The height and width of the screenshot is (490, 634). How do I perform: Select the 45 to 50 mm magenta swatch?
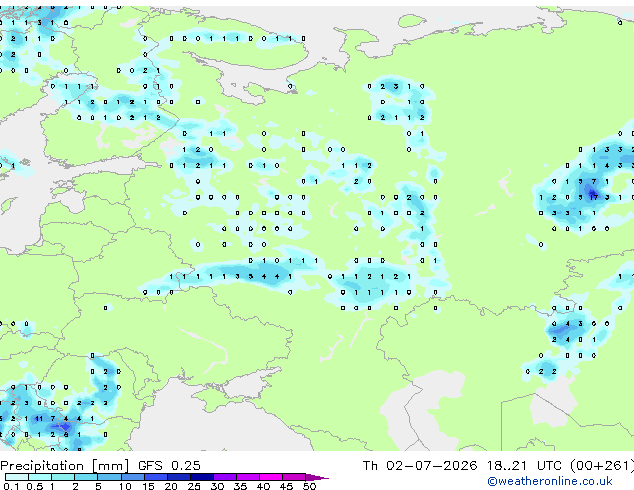tap(294, 477)
